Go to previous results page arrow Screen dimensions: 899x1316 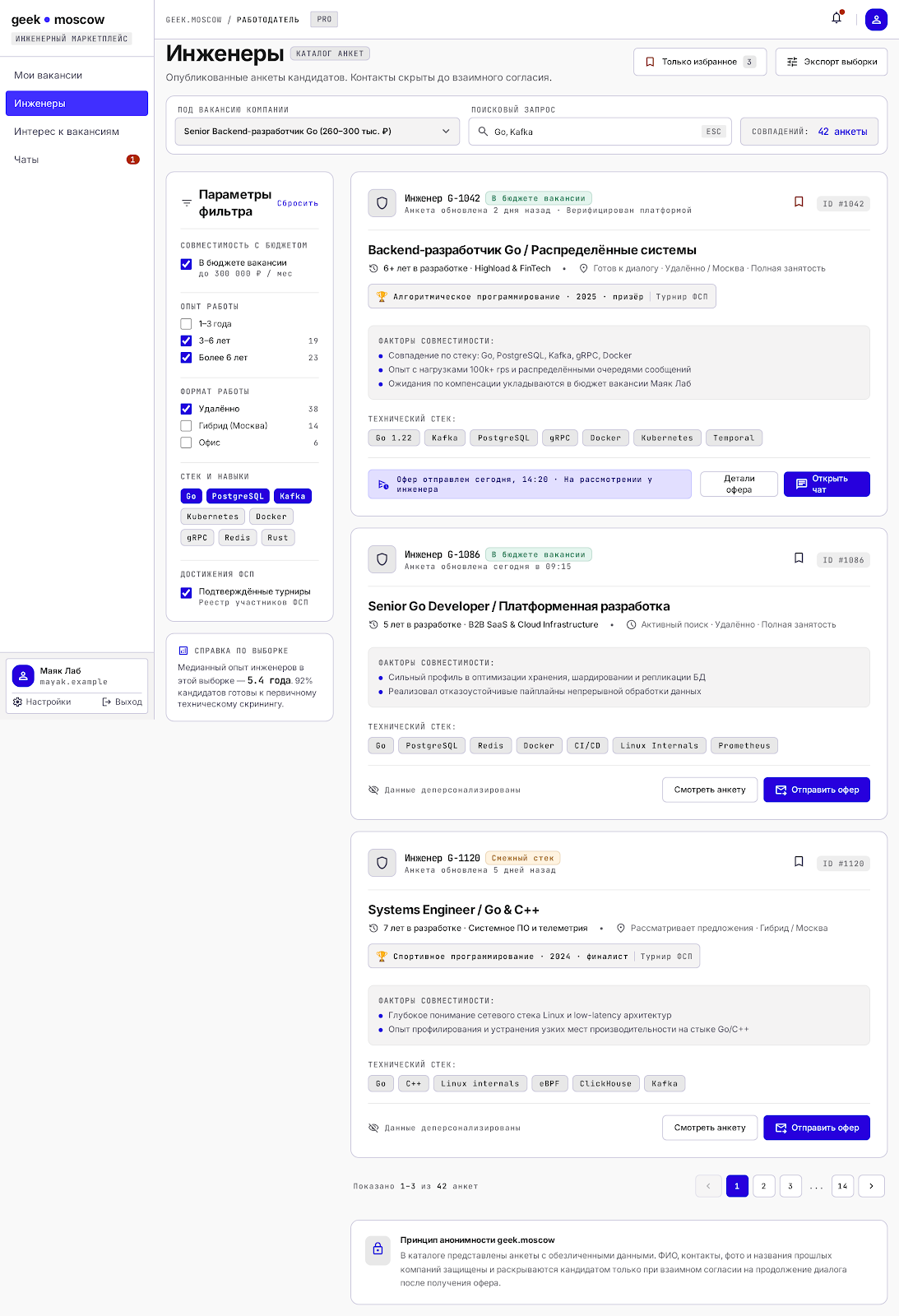pos(708,1186)
